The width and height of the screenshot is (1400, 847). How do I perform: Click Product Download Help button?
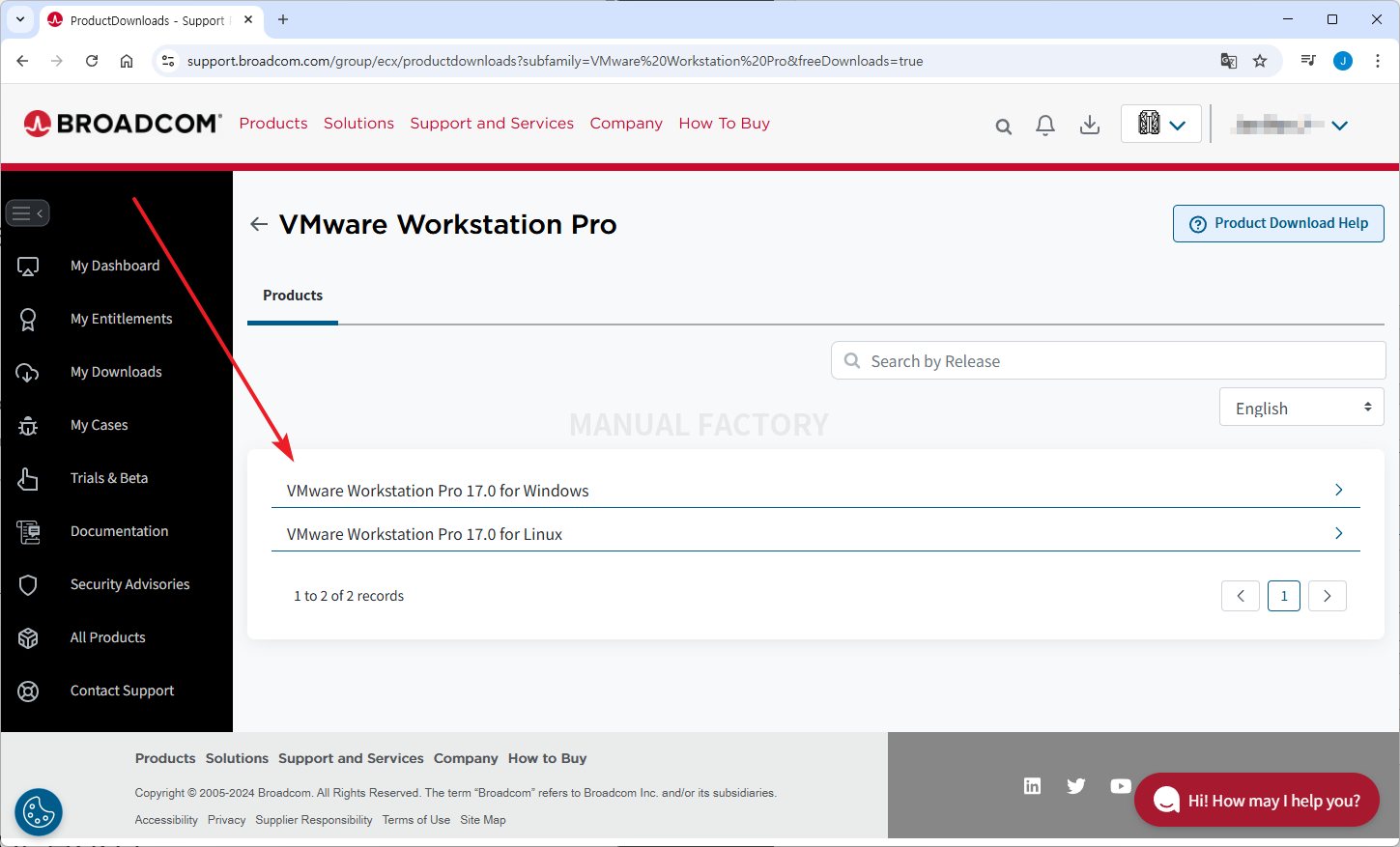pyautogui.click(x=1278, y=223)
